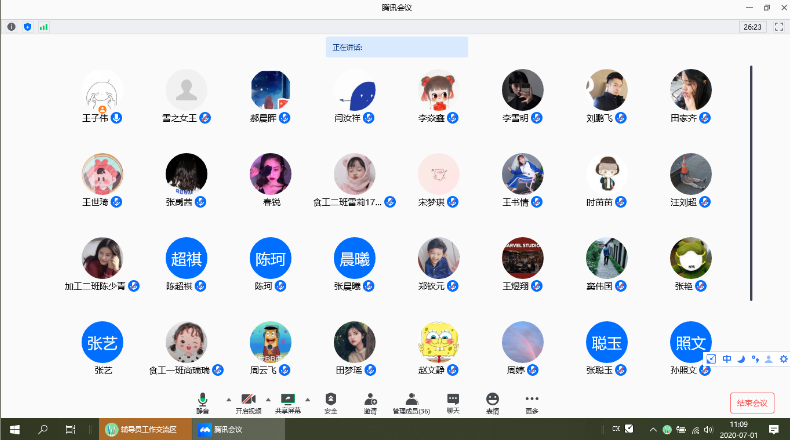The image size is (790, 440).
Task: Click the 邀请 (Invite) icon
Action: tap(370, 399)
